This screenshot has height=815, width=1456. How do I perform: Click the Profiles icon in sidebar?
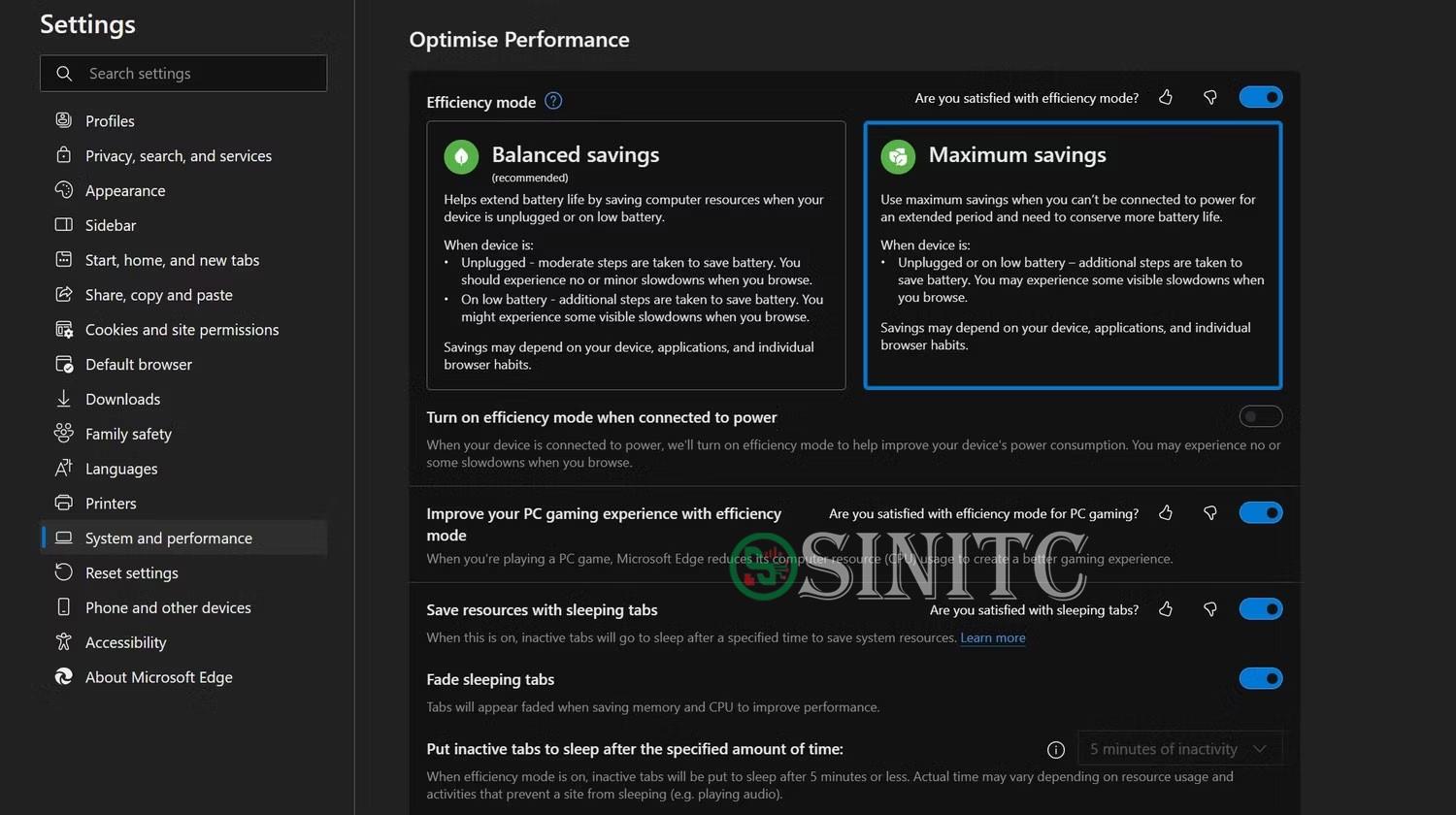(64, 120)
